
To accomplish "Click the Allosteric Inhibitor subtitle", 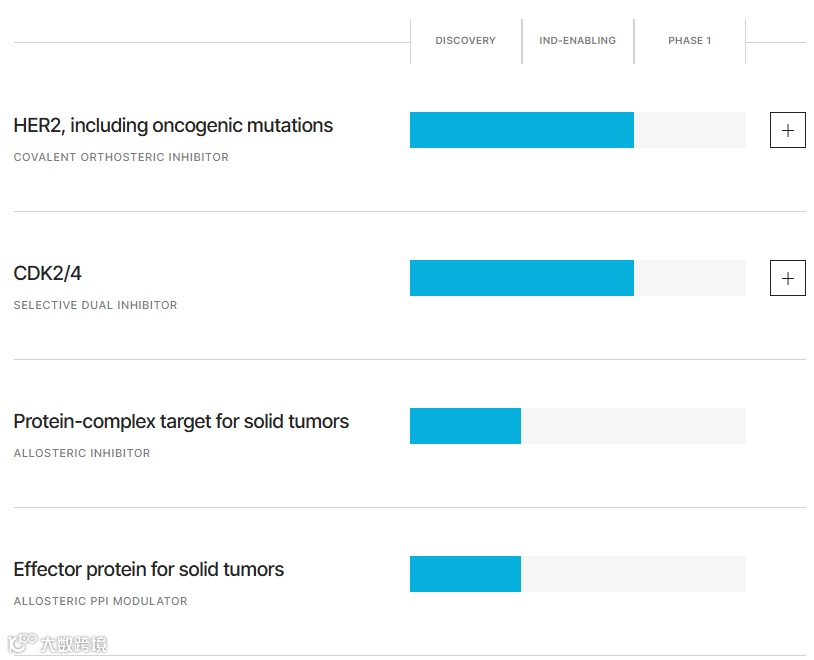I will coord(82,453).
